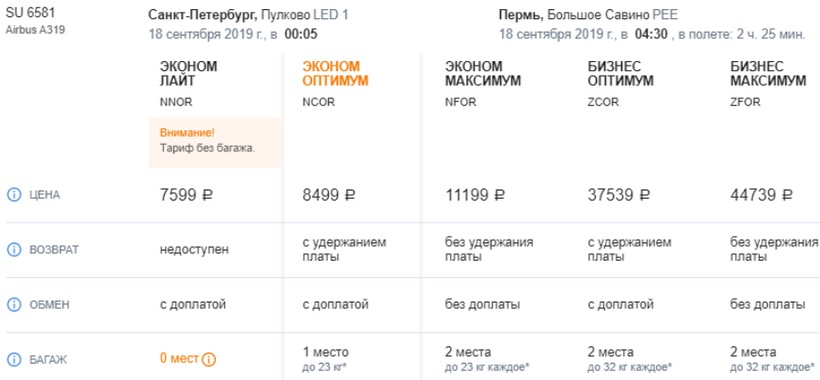Select the ЭКОНОМ ЛАЙТ fare column
This screenshot has width=820, height=380.
188,74
